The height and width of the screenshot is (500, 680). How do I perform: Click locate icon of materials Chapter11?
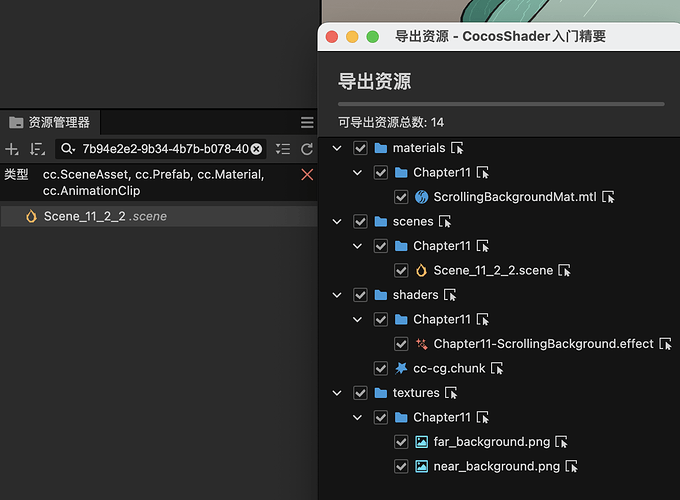click(483, 173)
